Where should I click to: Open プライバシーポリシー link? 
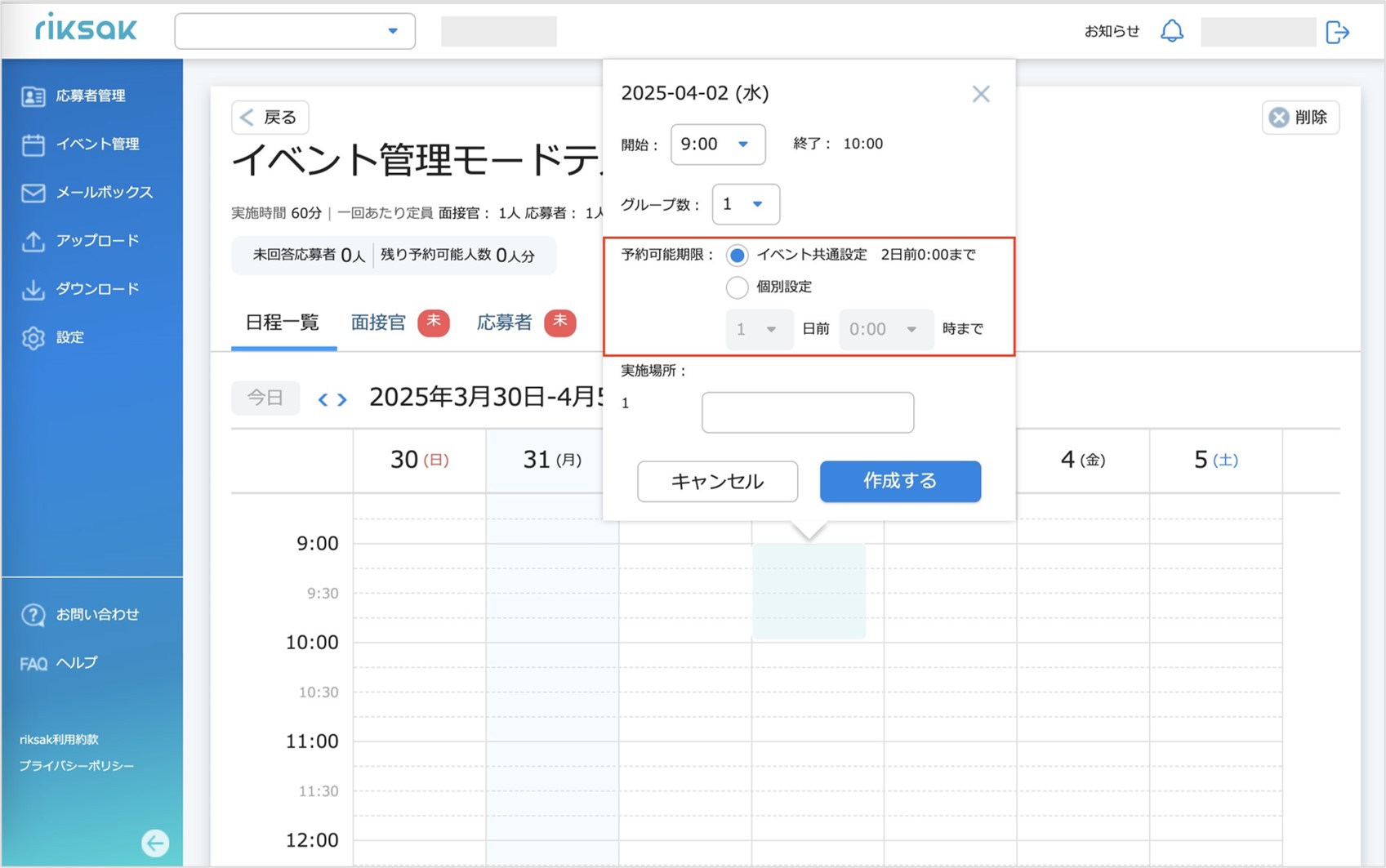[x=77, y=766]
